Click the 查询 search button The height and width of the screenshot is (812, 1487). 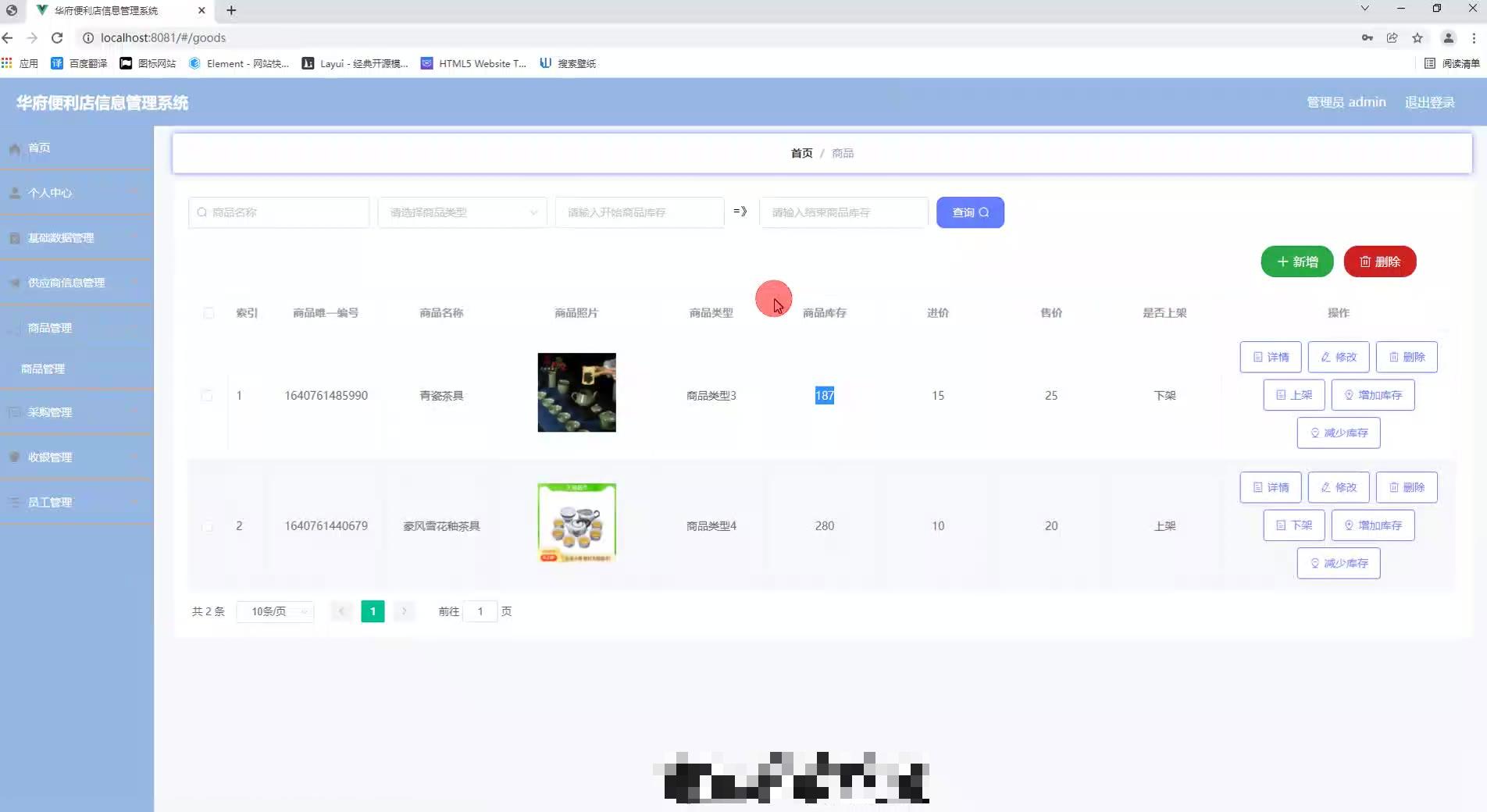[x=970, y=212]
